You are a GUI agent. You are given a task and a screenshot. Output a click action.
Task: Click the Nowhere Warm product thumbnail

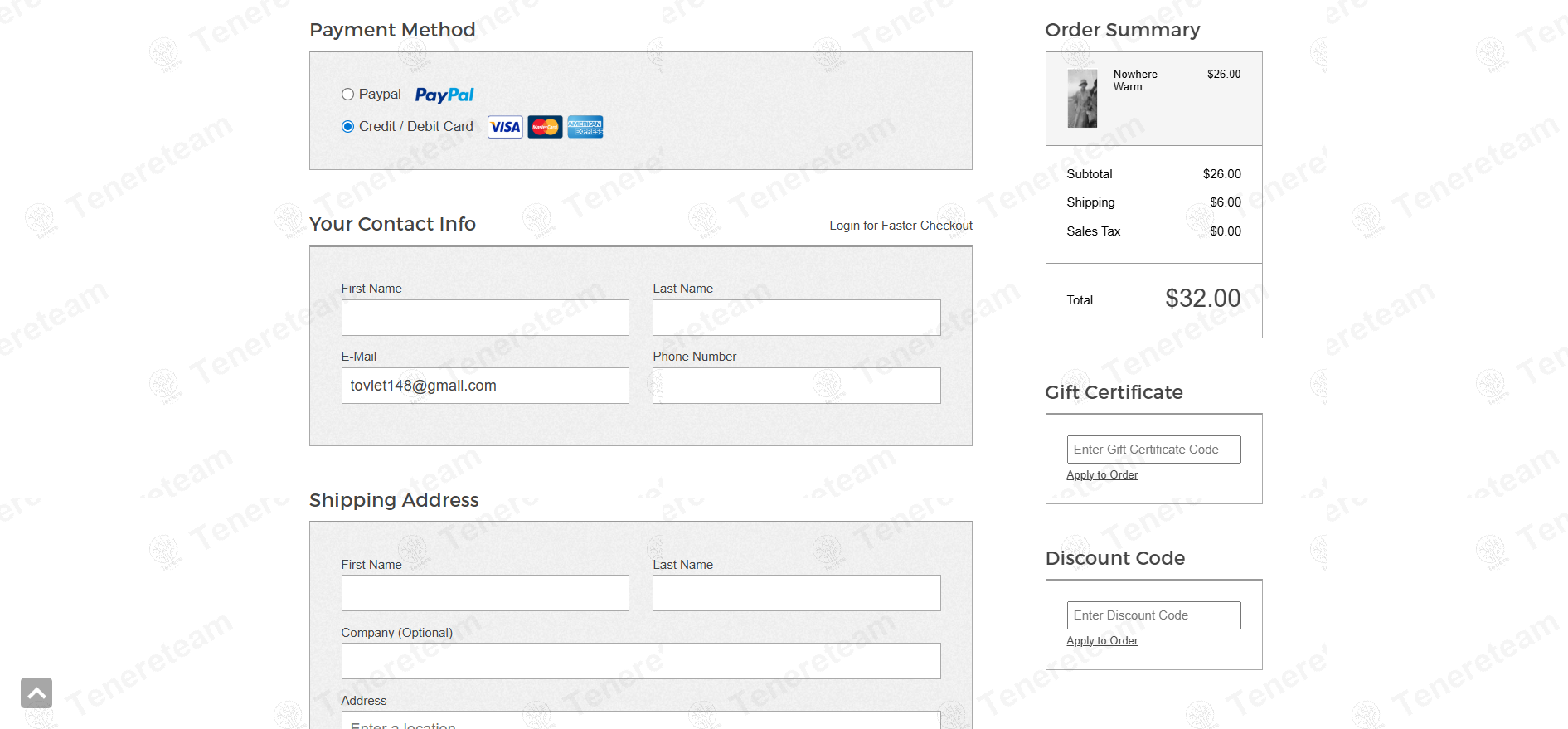(1082, 99)
